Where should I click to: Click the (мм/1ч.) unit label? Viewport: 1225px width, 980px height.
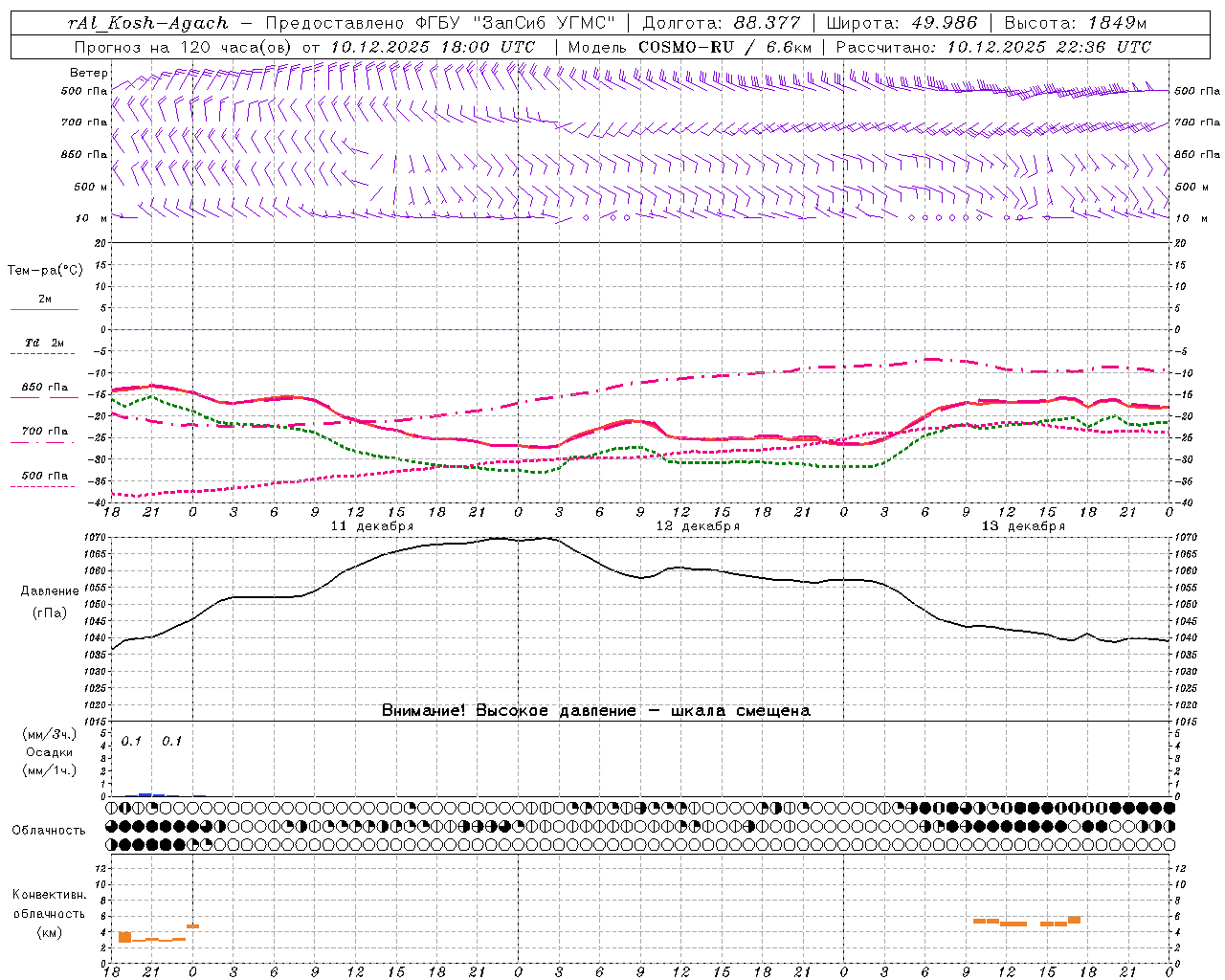click(50, 770)
